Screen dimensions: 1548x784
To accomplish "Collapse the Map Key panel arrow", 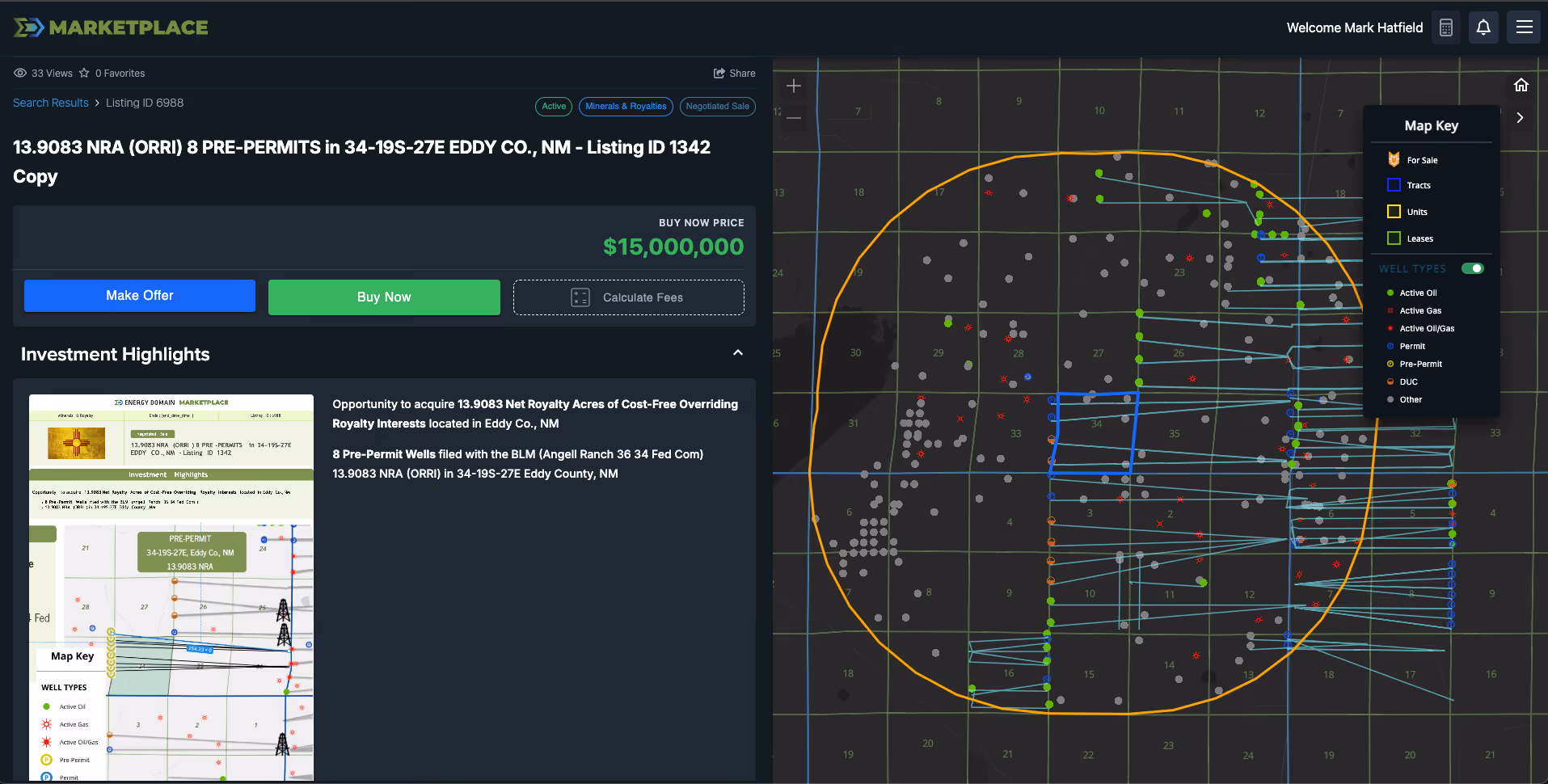I will [1520, 117].
